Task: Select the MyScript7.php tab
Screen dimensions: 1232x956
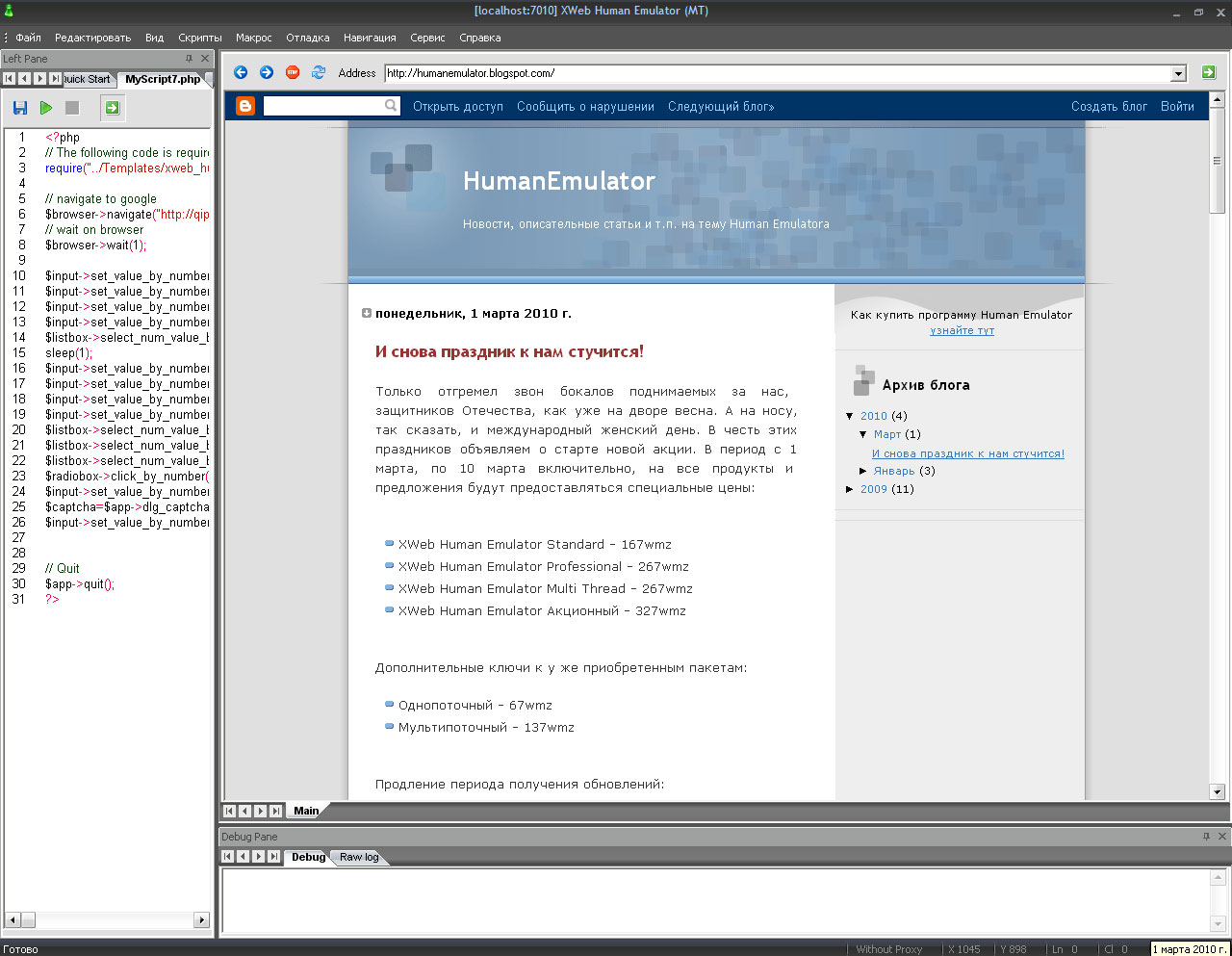Action: (x=163, y=79)
